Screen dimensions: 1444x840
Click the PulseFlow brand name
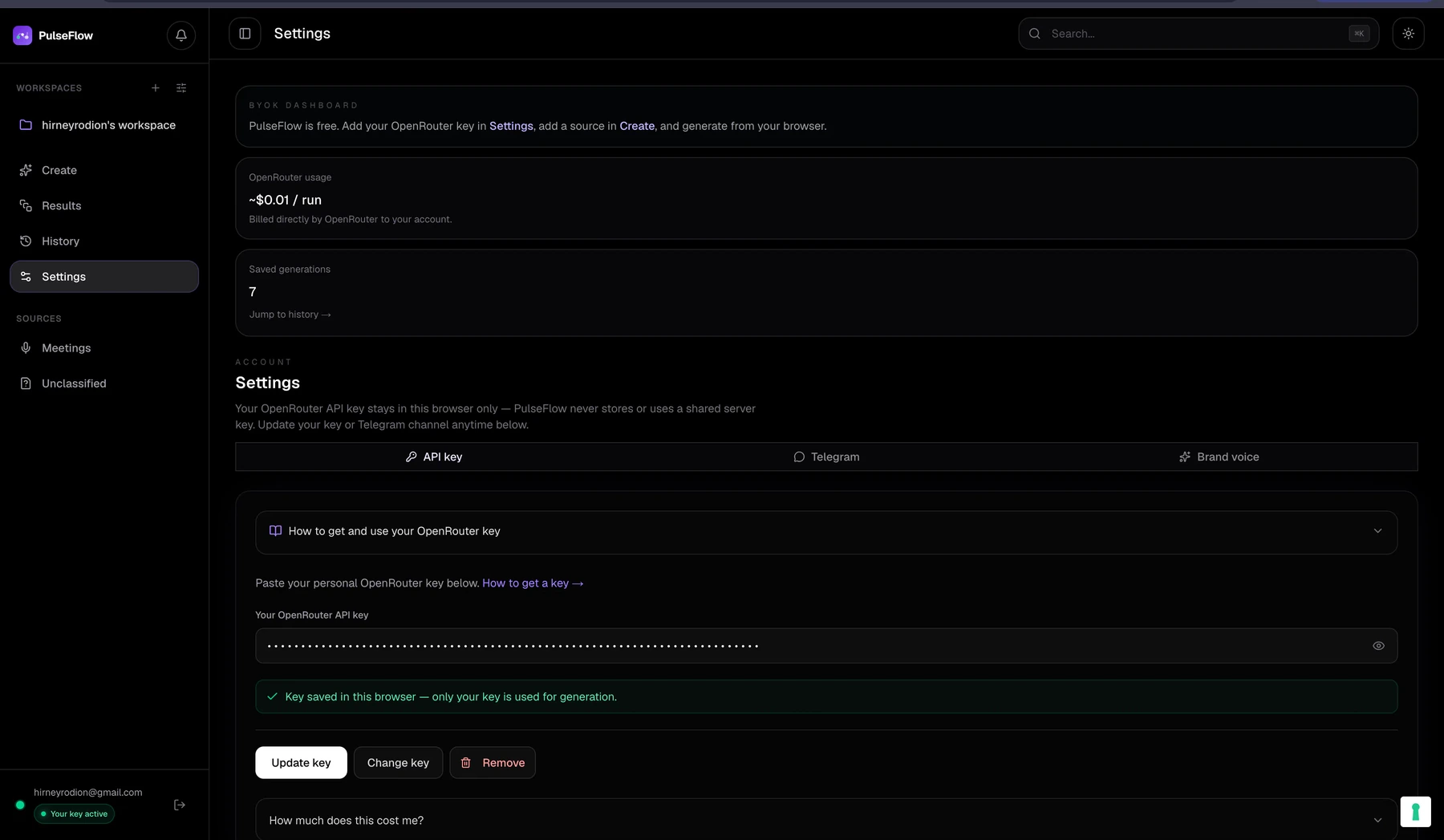pos(66,35)
